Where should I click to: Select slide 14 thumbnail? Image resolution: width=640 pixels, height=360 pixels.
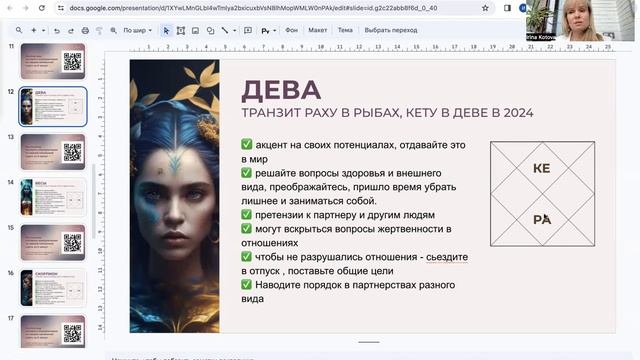(x=53, y=197)
